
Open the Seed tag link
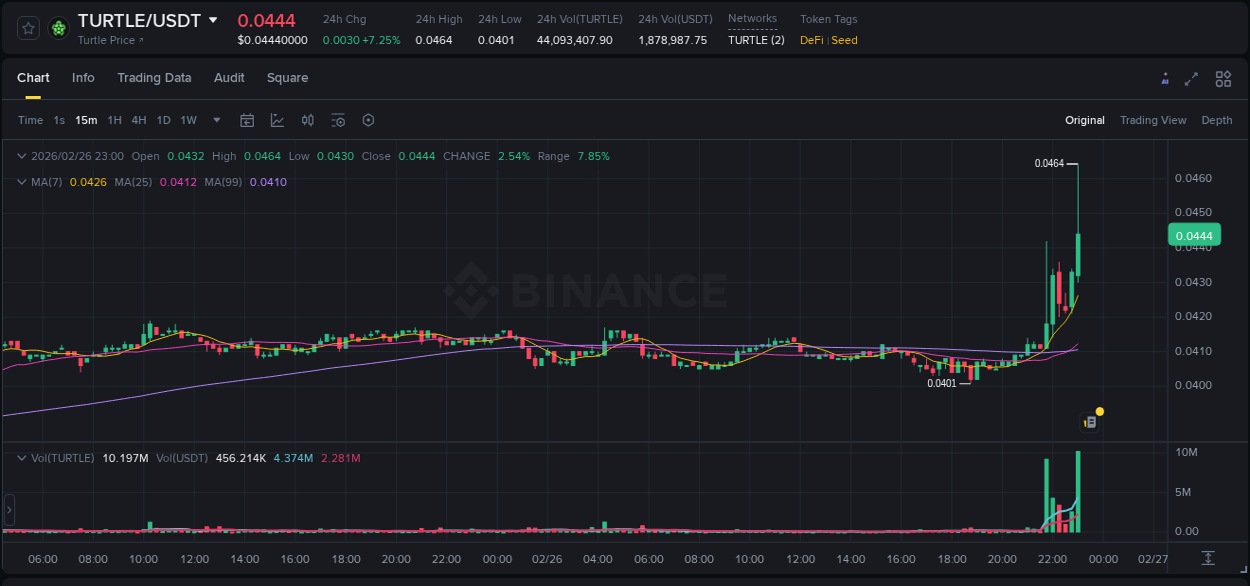pos(843,40)
